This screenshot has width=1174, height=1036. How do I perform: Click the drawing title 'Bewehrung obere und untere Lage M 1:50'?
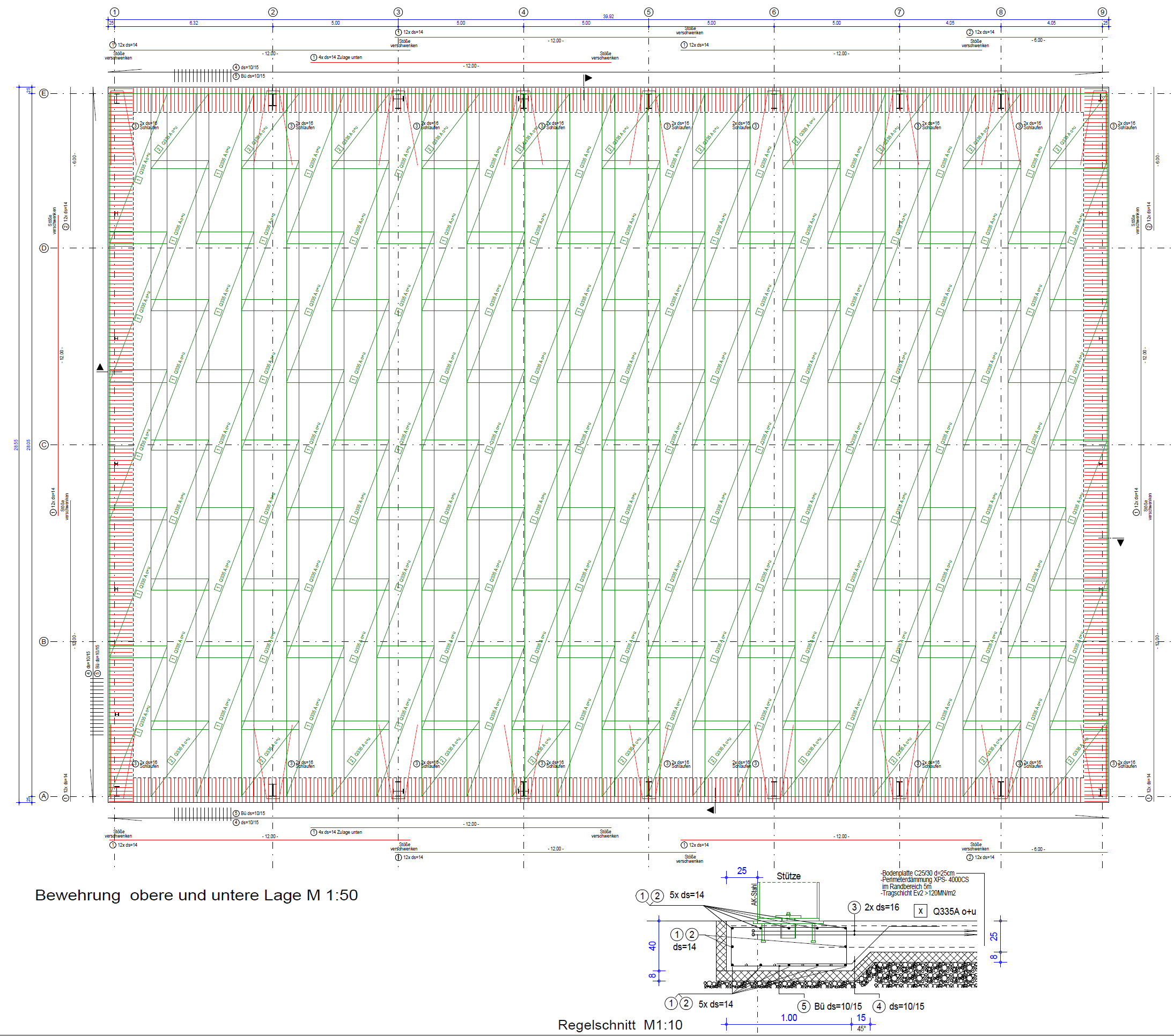click(196, 895)
